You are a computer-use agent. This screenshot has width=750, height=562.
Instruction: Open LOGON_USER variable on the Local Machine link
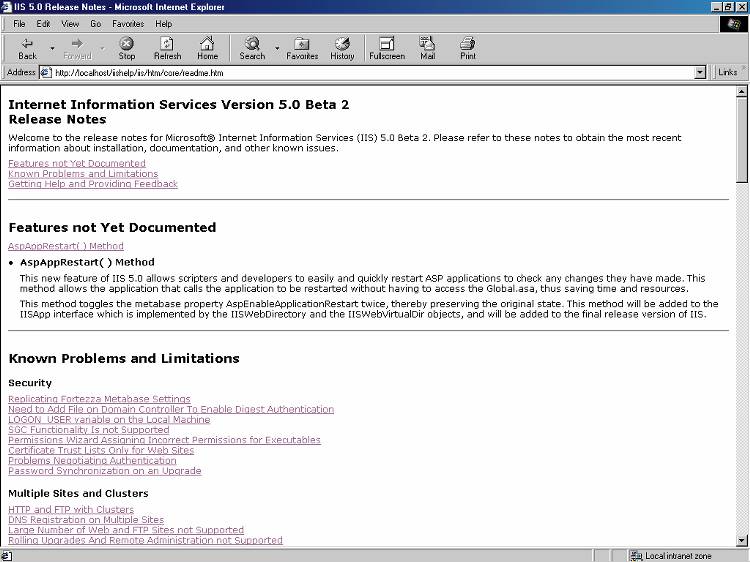(x=109, y=419)
